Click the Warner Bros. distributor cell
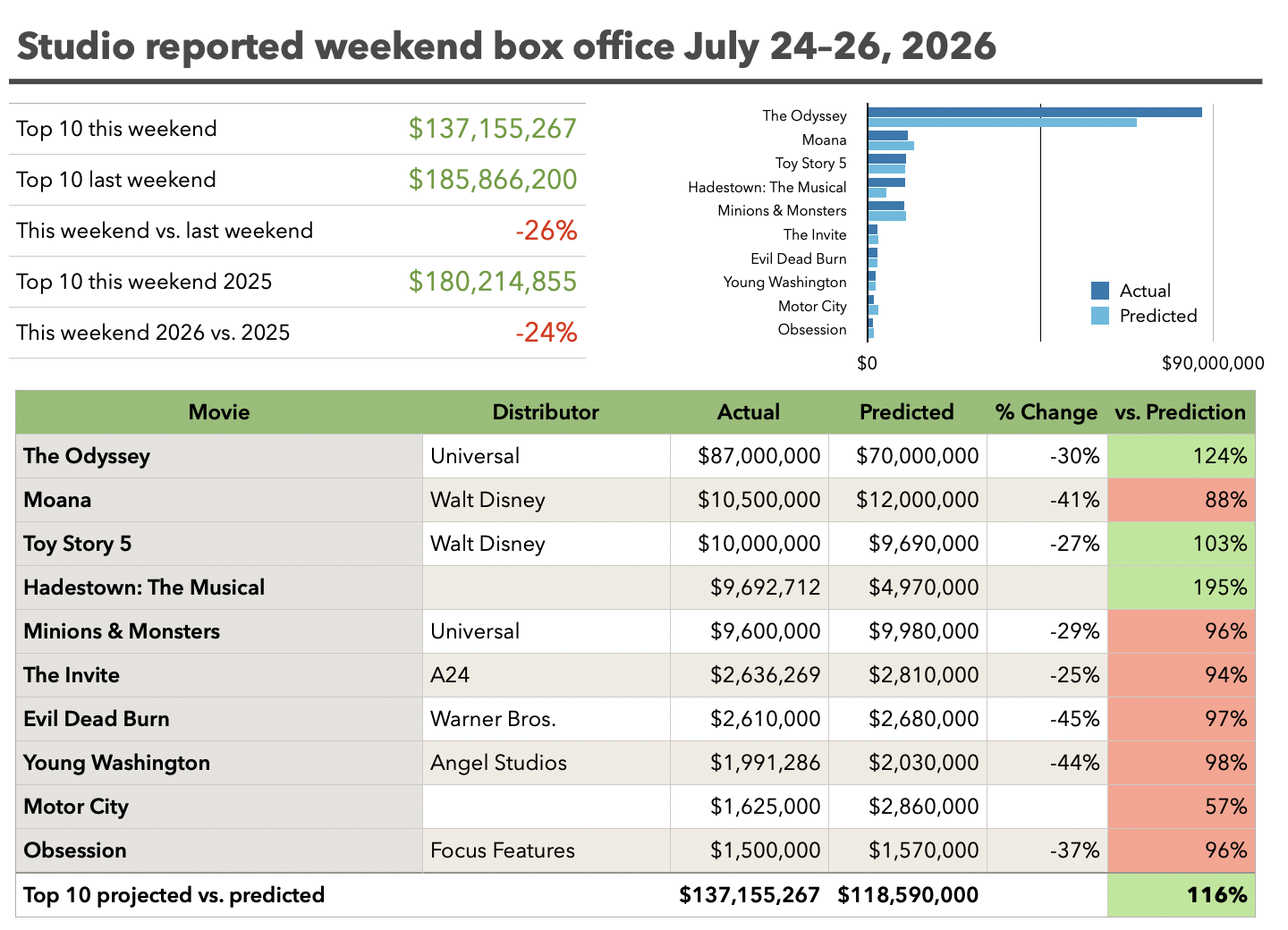 (547, 719)
